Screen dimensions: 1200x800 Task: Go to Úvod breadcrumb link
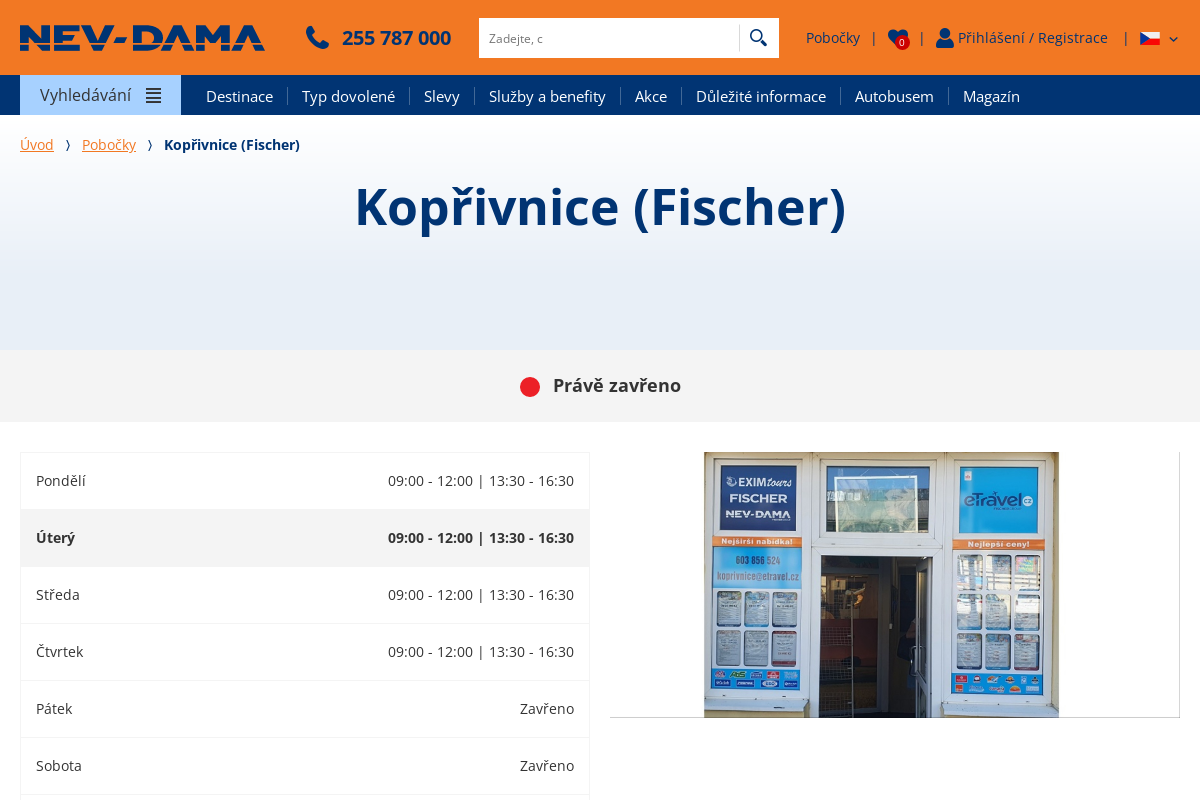[x=37, y=145]
